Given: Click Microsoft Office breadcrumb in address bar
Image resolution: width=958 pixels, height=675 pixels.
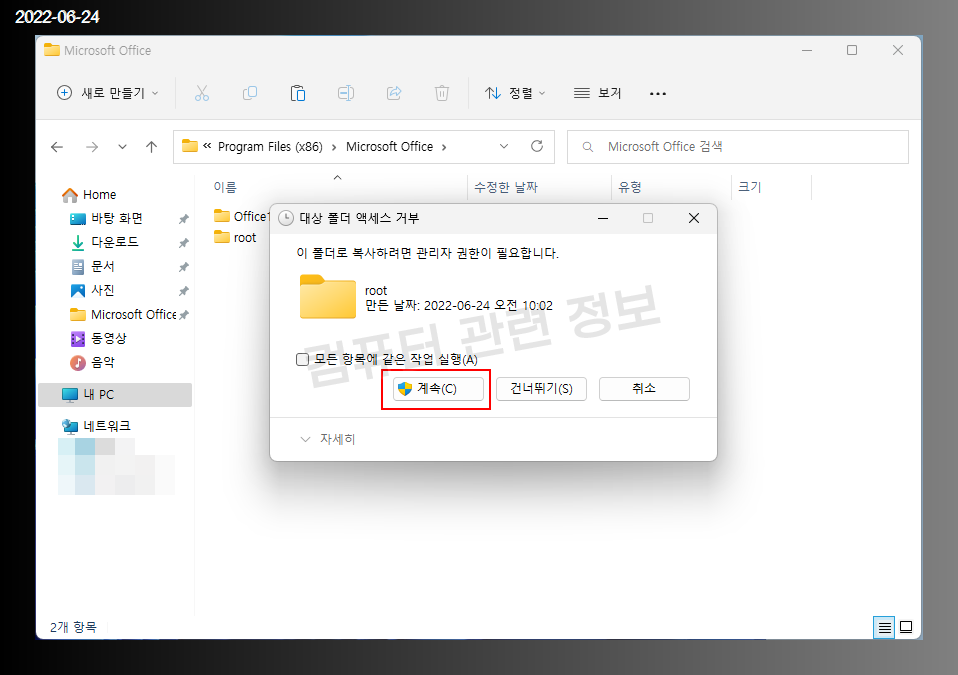Looking at the screenshot, I should (x=389, y=147).
